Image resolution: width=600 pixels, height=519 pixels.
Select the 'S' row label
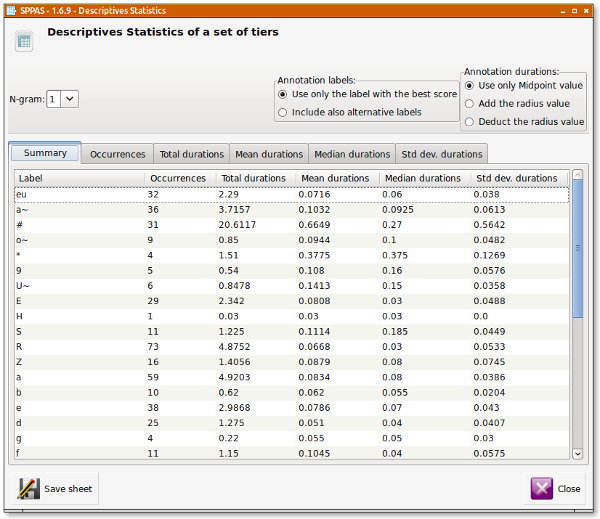click(x=19, y=331)
